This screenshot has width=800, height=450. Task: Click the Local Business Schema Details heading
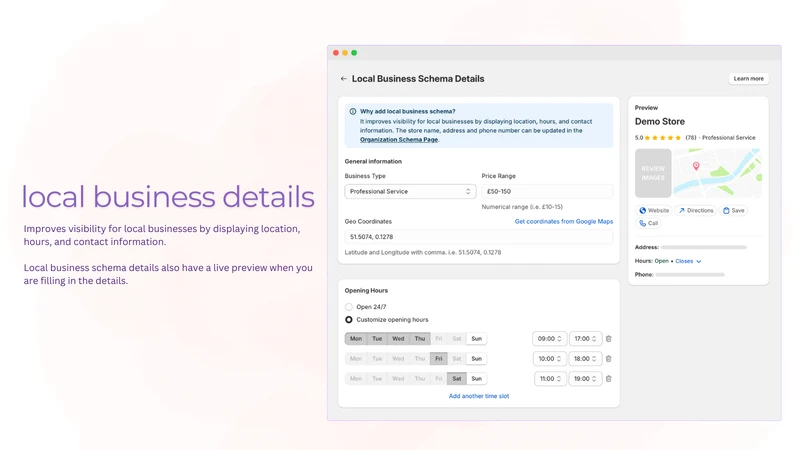point(418,79)
